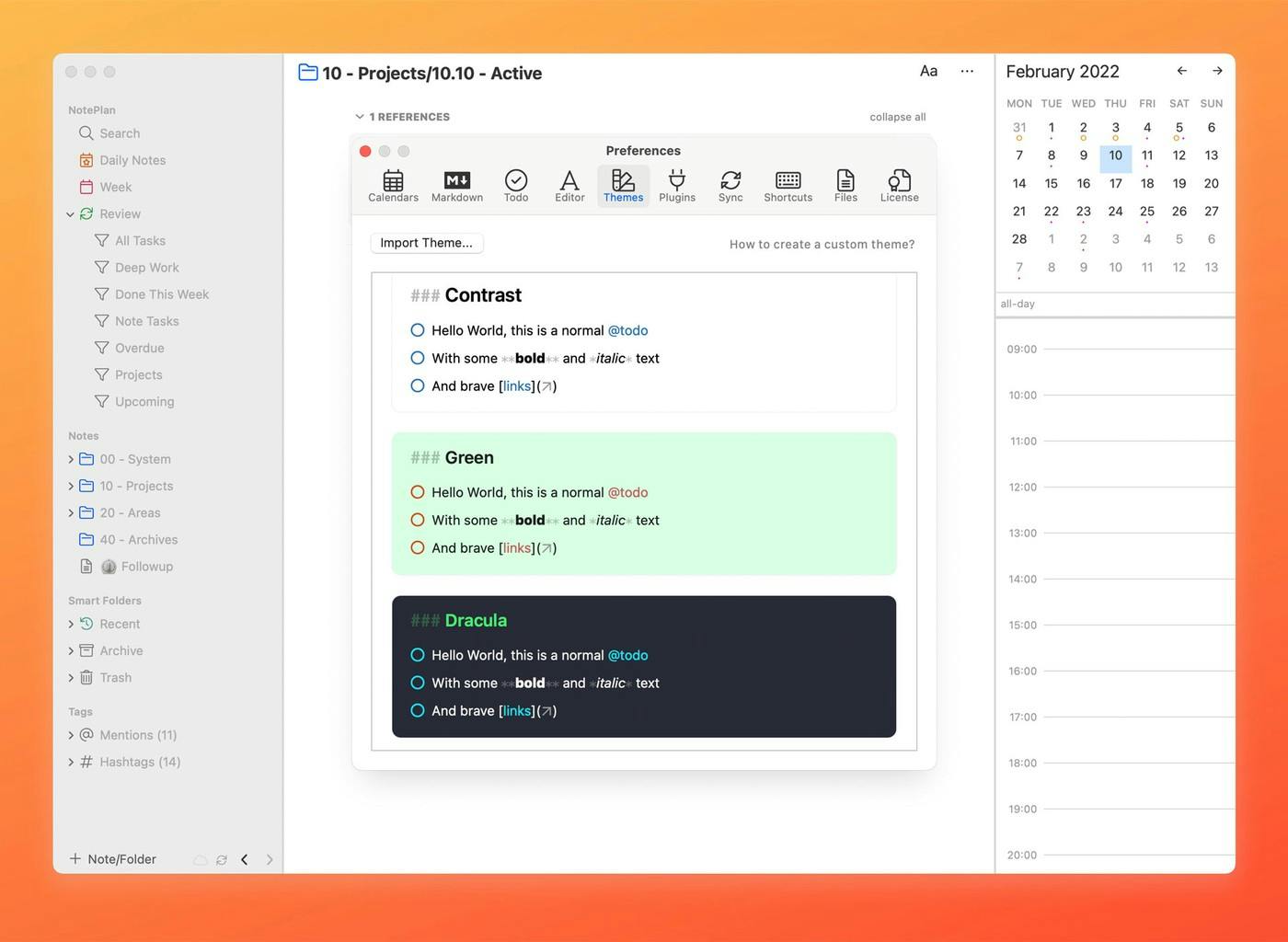Select February 25 in the calendar
Screen dimensions: 1288x942
tap(1147, 212)
